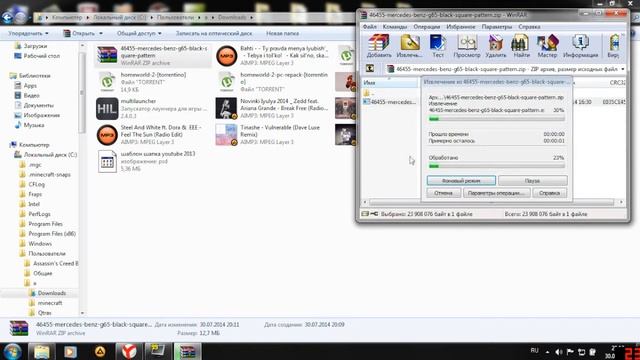Viewport: 640px width, 360px height.
Task: Open the WinRAR Справка menu
Action: (529, 27)
